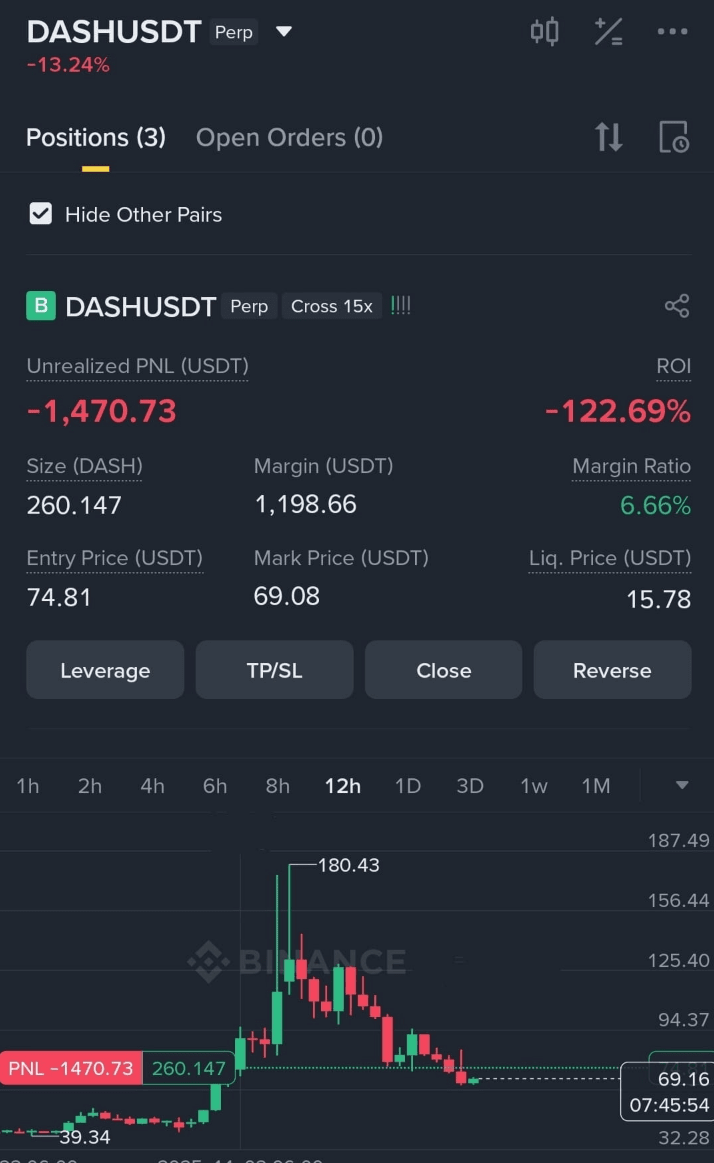Tap the sort positions arrows icon

pos(609,137)
